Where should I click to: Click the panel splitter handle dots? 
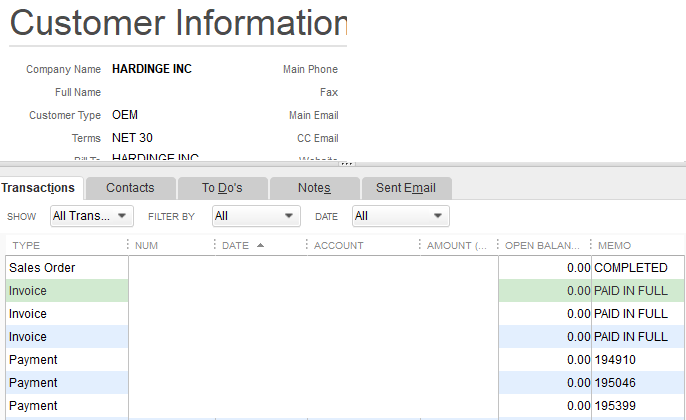pos(346,163)
